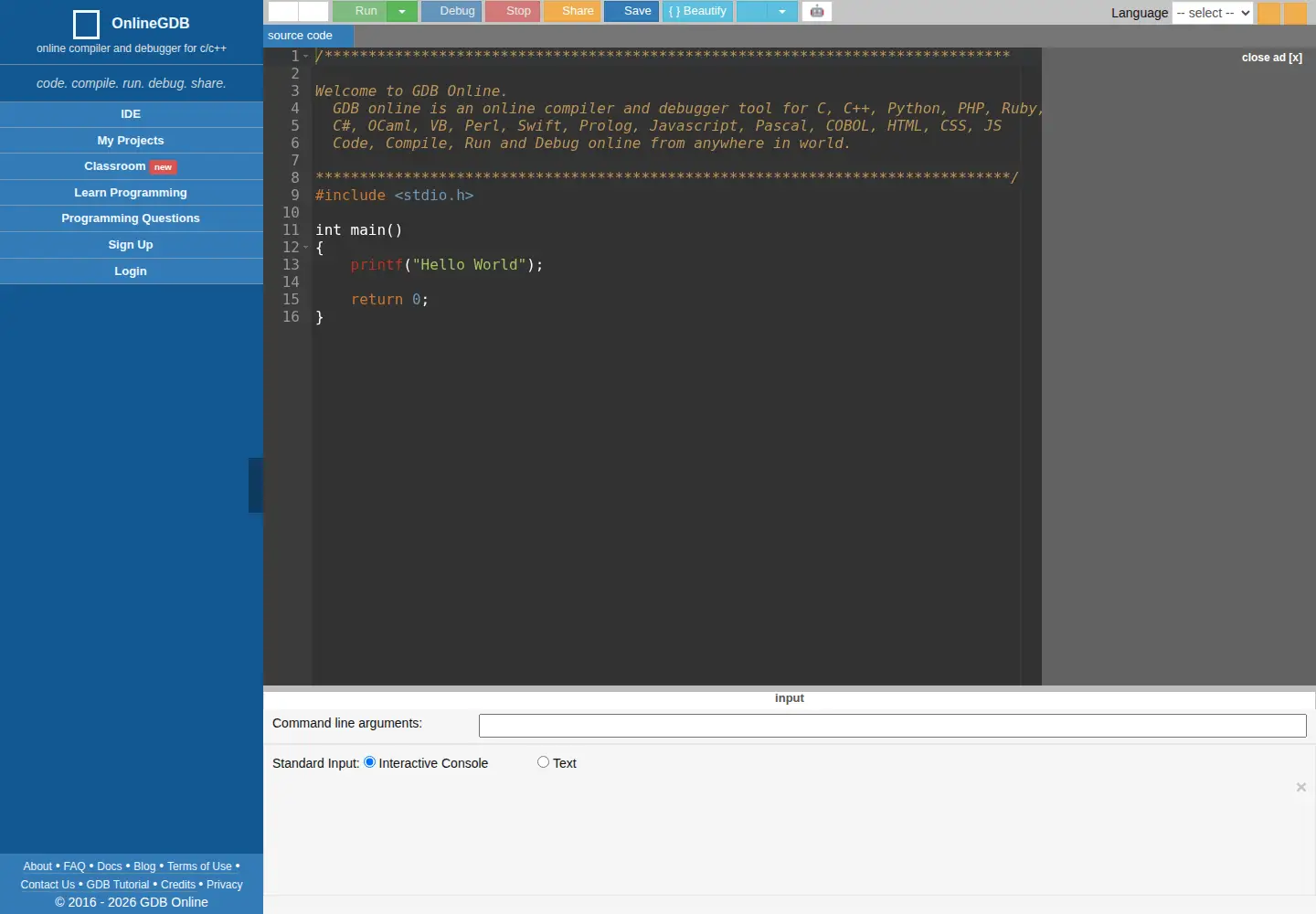The width and height of the screenshot is (1316, 914).
Task: Open the Classroom section
Action: pyautogui.click(x=115, y=166)
